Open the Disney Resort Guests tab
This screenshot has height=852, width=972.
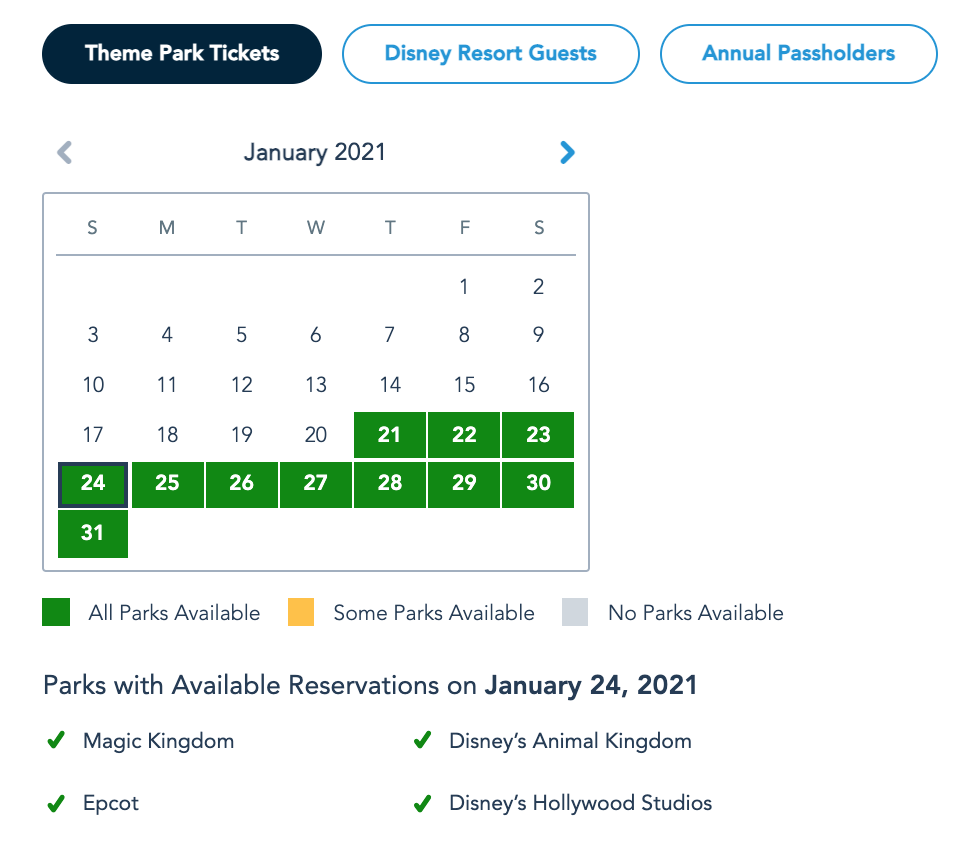(x=490, y=54)
